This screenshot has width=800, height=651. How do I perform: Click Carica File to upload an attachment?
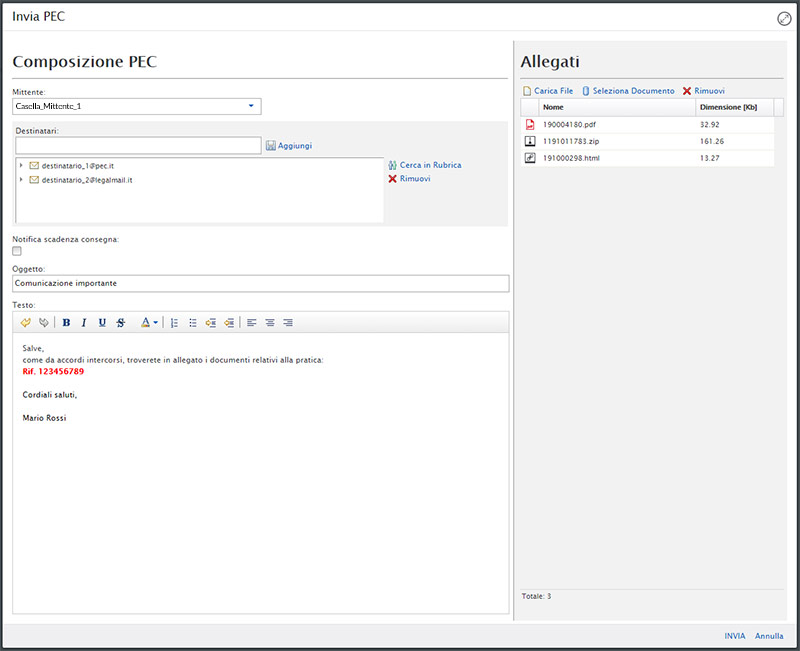click(548, 91)
